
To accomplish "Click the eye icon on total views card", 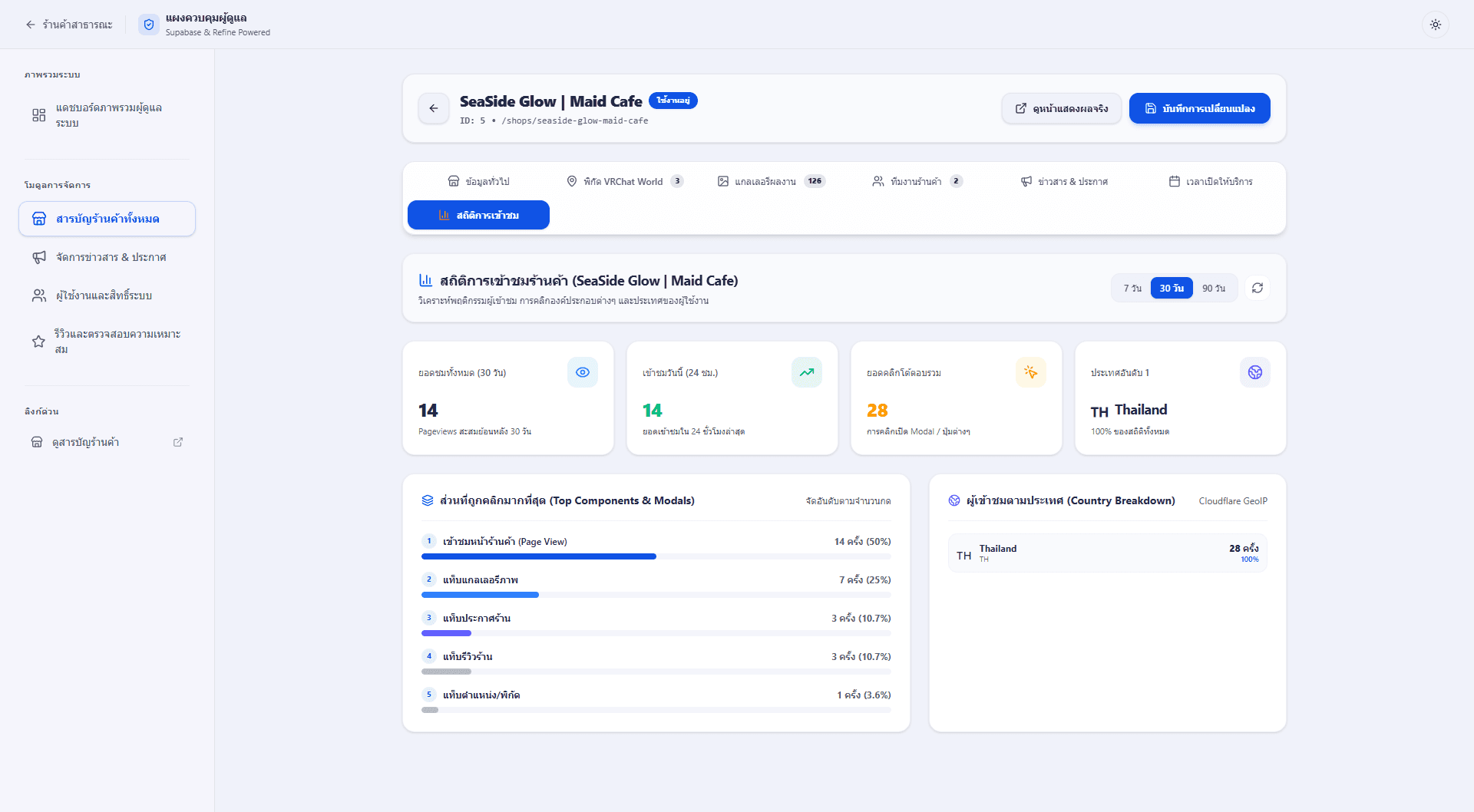I will pos(583,372).
